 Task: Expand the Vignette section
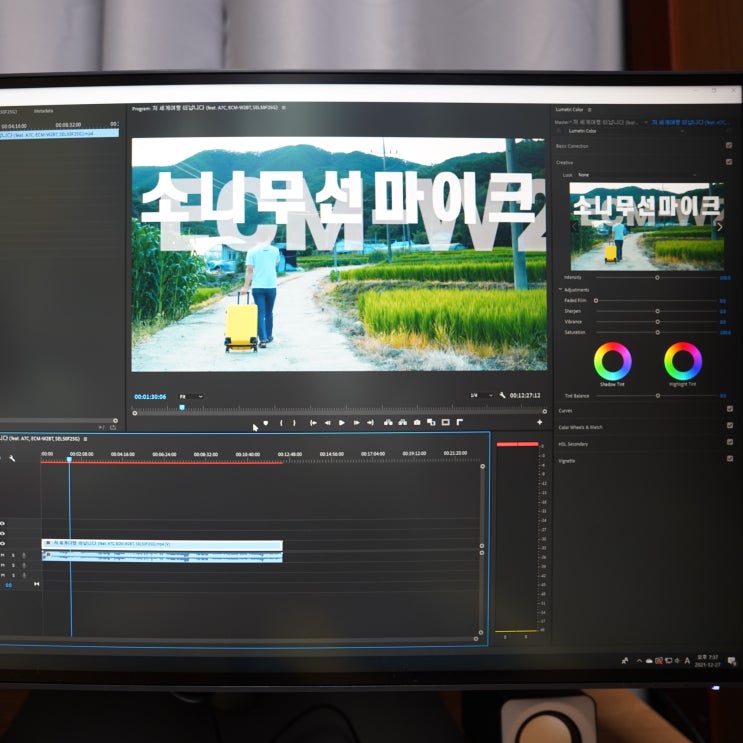coord(567,461)
